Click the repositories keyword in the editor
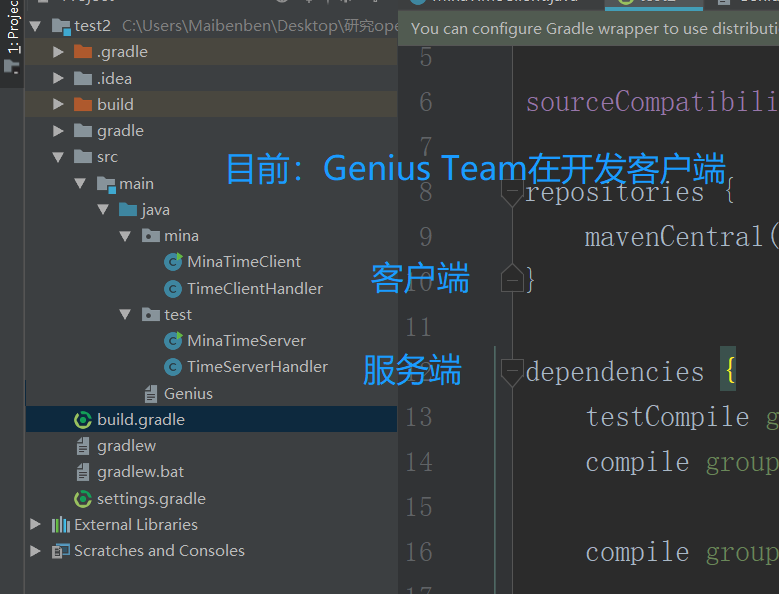Image resolution: width=779 pixels, height=594 pixels. click(615, 192)
